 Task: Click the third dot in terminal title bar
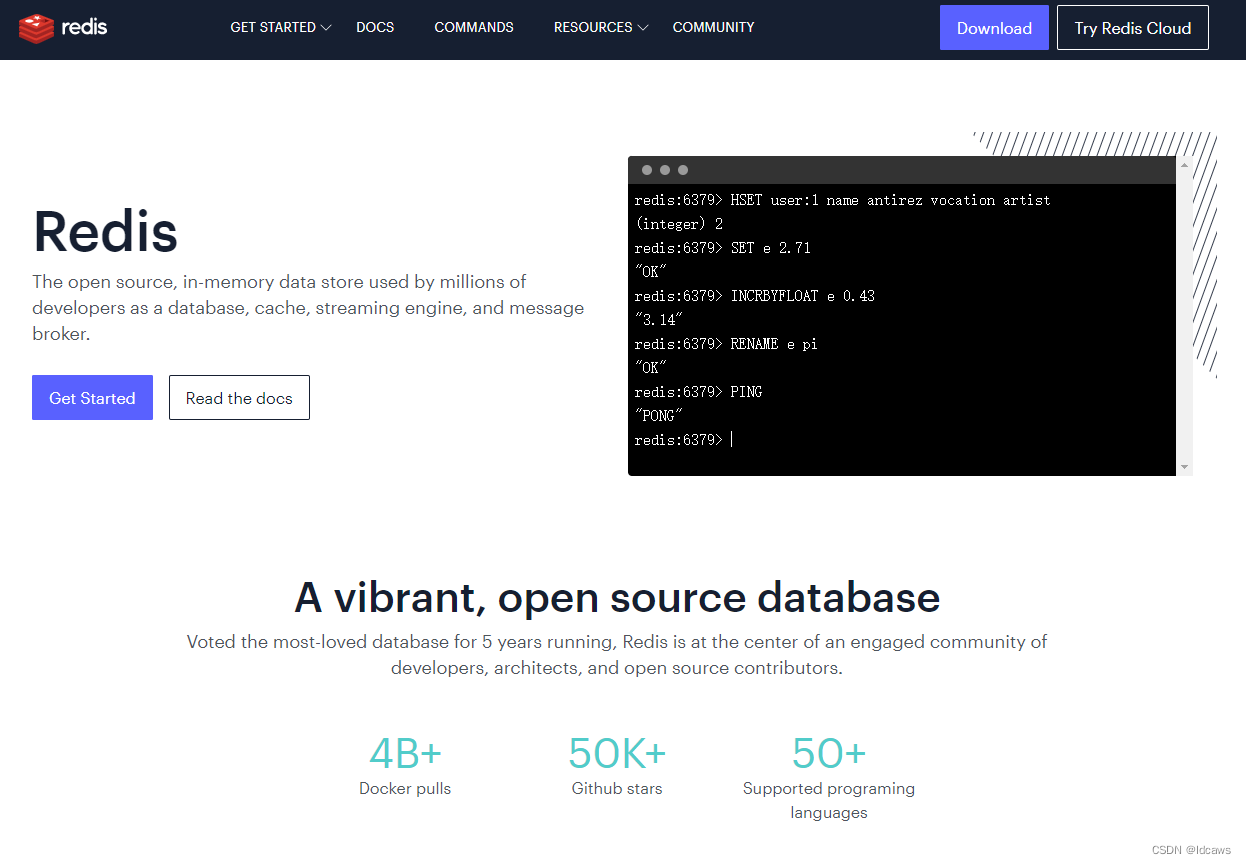click(683, 170)
